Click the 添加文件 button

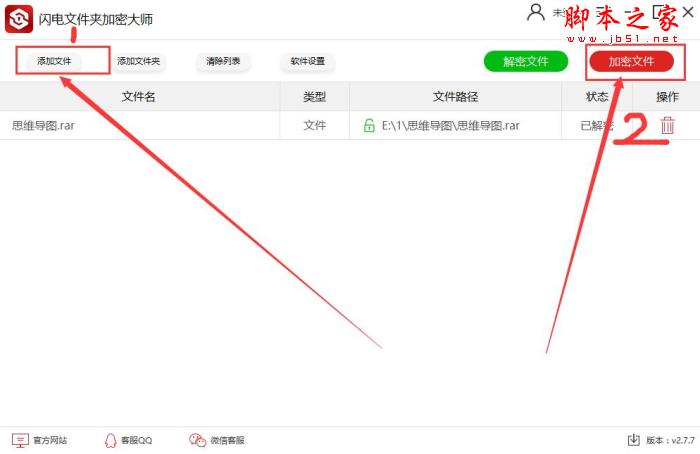(54, 61)
